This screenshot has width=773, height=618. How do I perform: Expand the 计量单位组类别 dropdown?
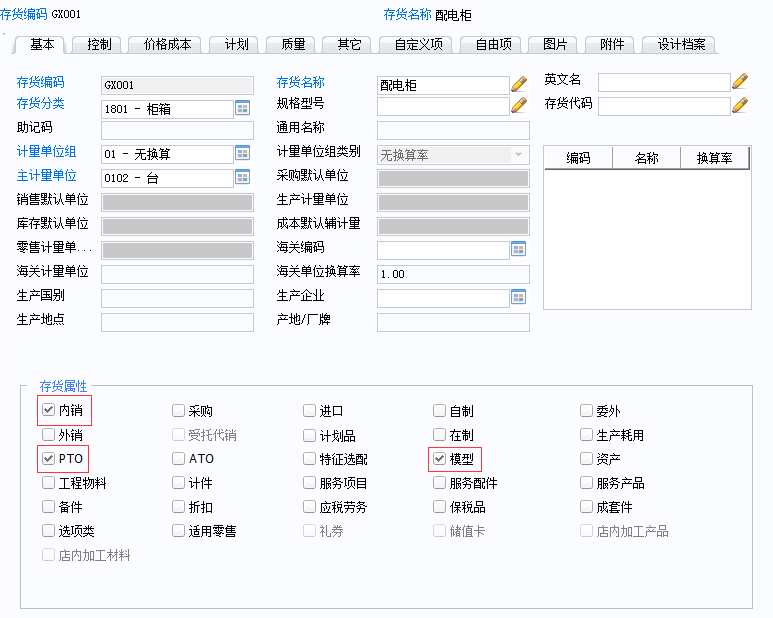(518, 155)
